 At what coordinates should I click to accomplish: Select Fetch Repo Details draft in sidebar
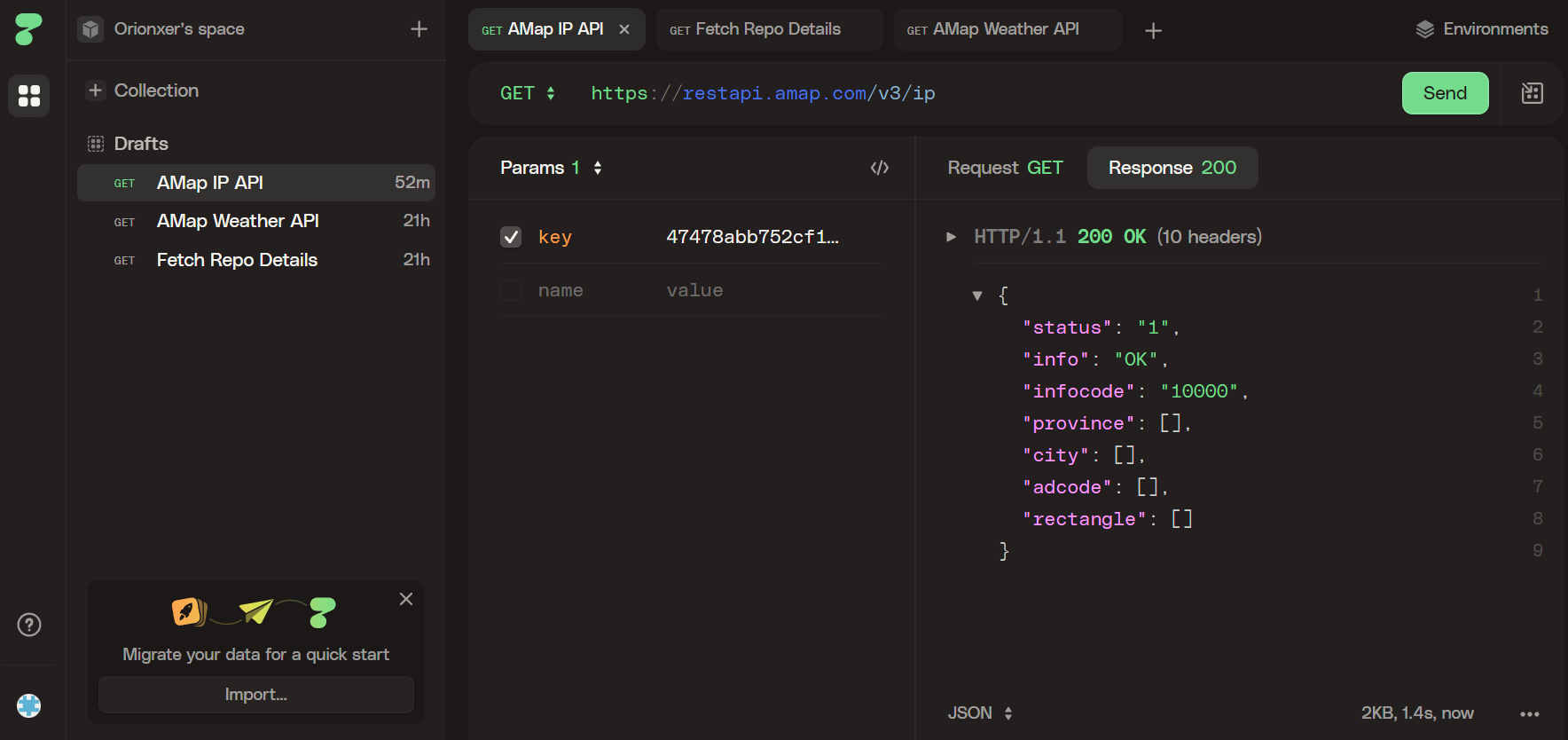pyautogui.click(x=256, y=260)
